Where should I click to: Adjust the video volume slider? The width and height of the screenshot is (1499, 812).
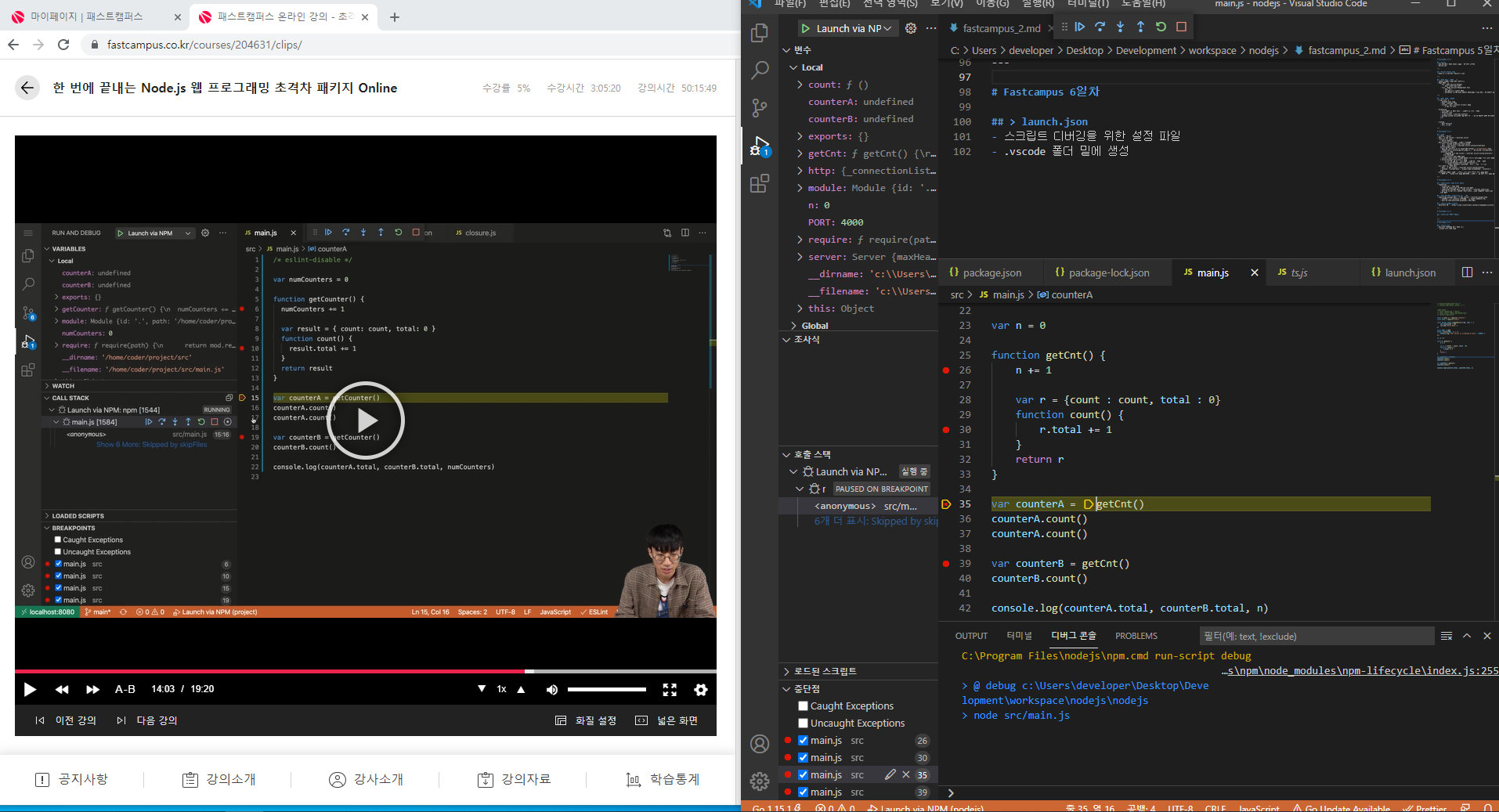point(607,689)
